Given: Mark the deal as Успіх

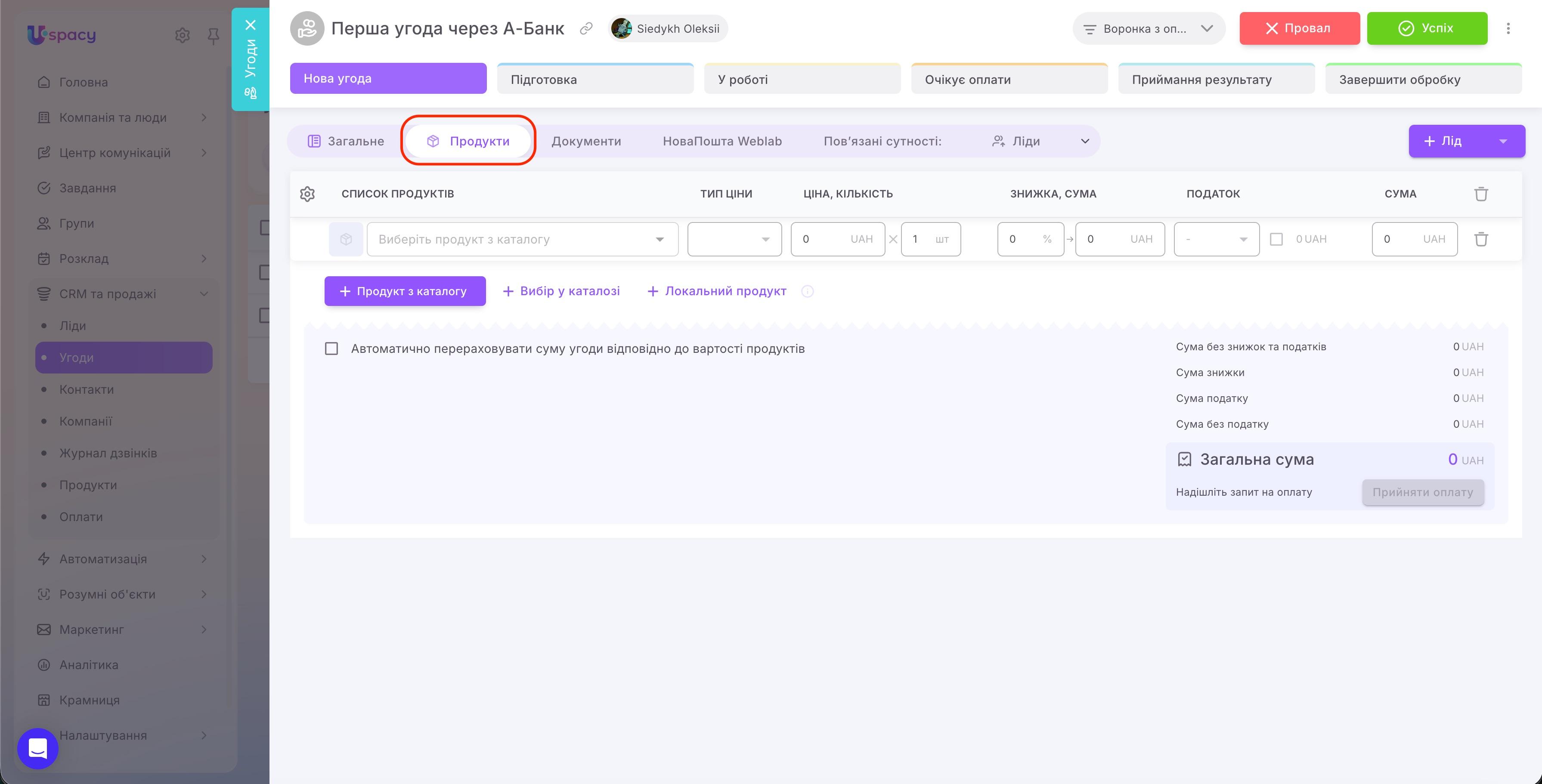Looking at the screenshot, I should tap(1427, 28).
